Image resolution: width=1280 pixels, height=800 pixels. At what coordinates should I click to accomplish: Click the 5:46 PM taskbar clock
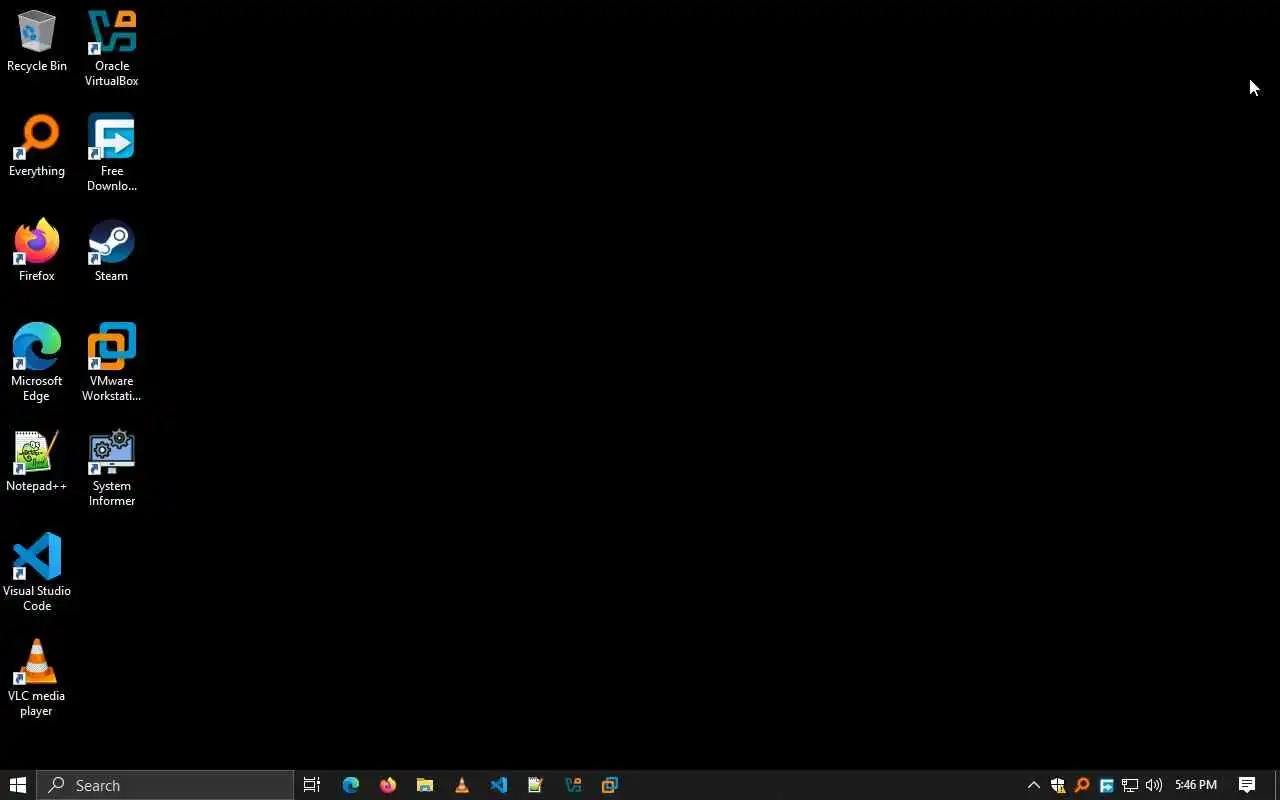1196,785
